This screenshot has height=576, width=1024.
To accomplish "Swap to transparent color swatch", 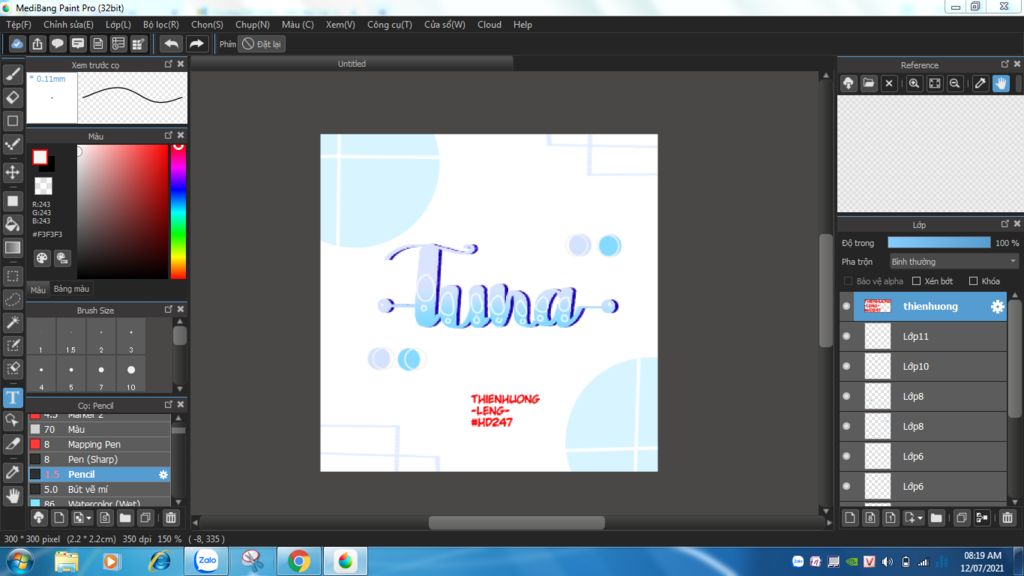I will click(x=43, y=186).
